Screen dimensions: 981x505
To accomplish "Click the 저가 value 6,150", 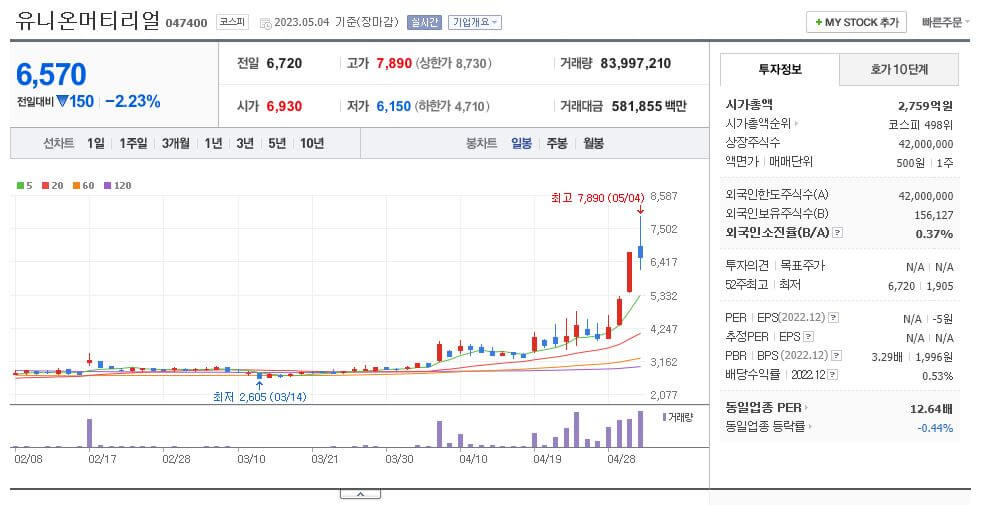I will tap(394, 106).
